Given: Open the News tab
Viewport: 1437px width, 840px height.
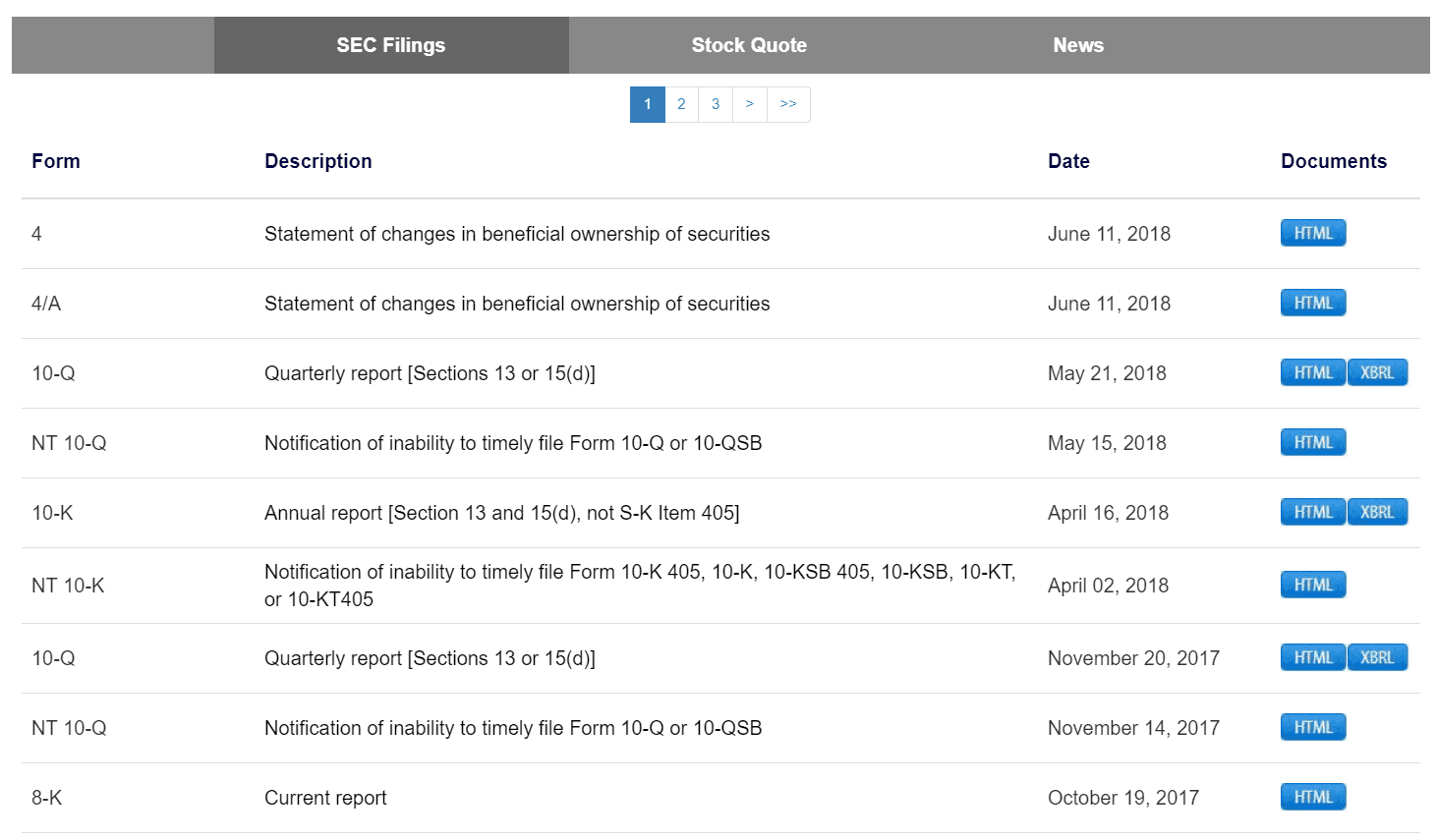Looking at the screenshot, I should tap(1077, 45).
